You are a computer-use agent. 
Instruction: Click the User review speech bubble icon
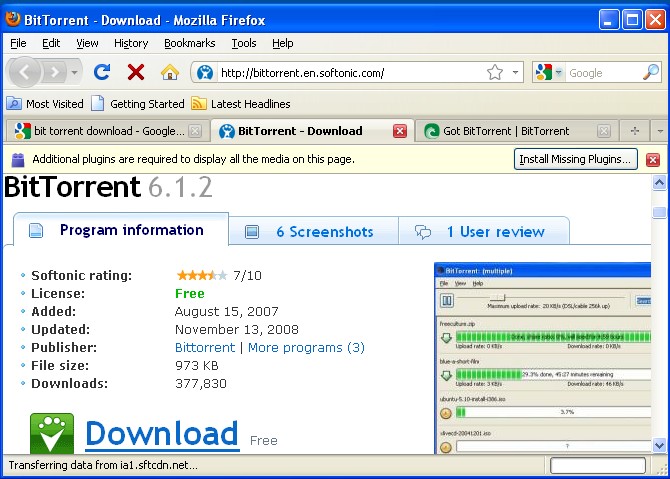(x=423, y=232)
